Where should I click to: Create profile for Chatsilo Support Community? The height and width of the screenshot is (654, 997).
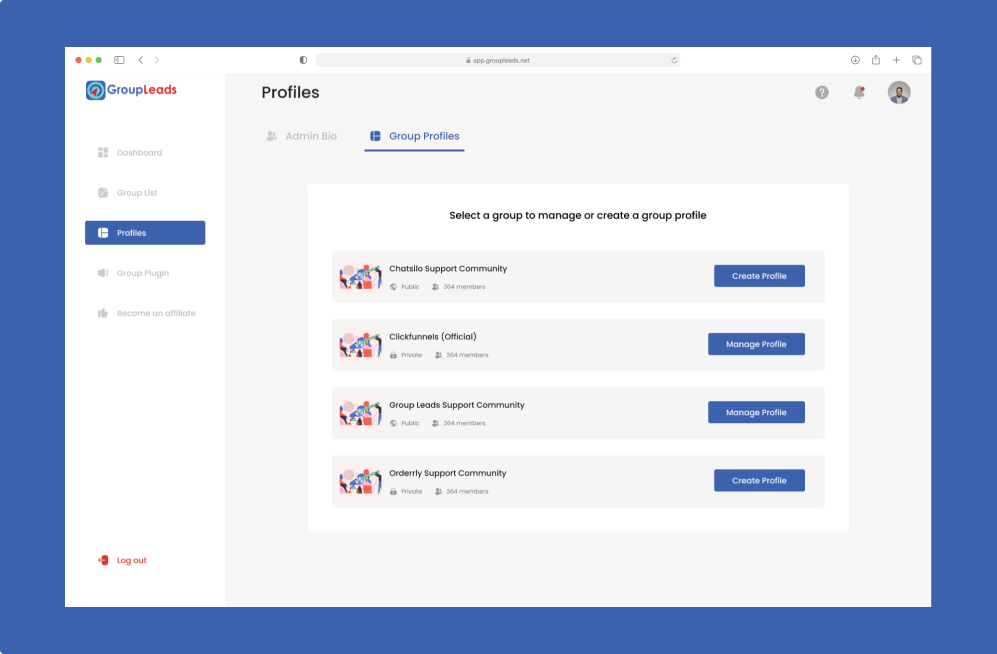(x=759, y=276)
